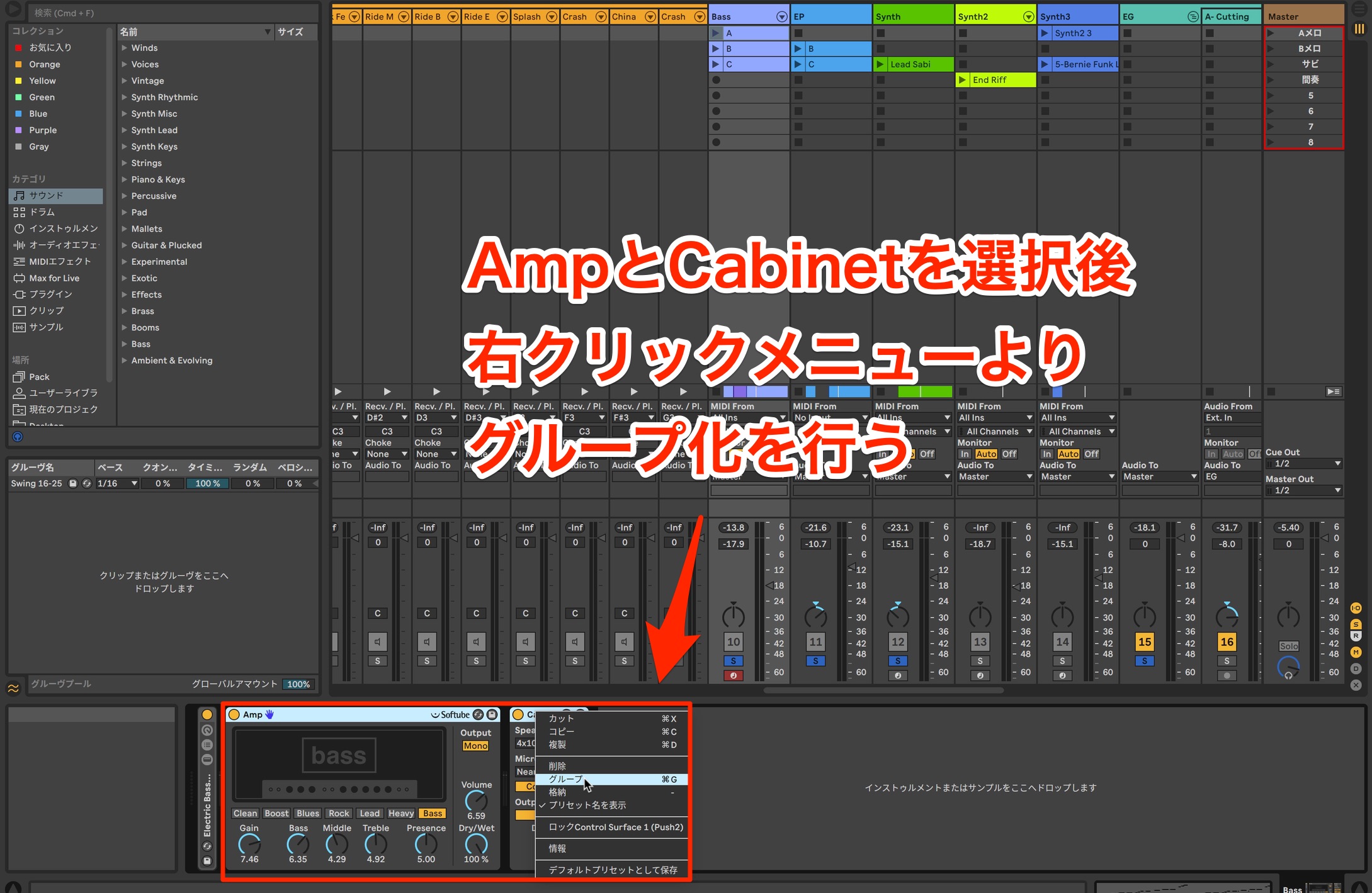Toggle Track 15 activator button

pos(1144,642)
